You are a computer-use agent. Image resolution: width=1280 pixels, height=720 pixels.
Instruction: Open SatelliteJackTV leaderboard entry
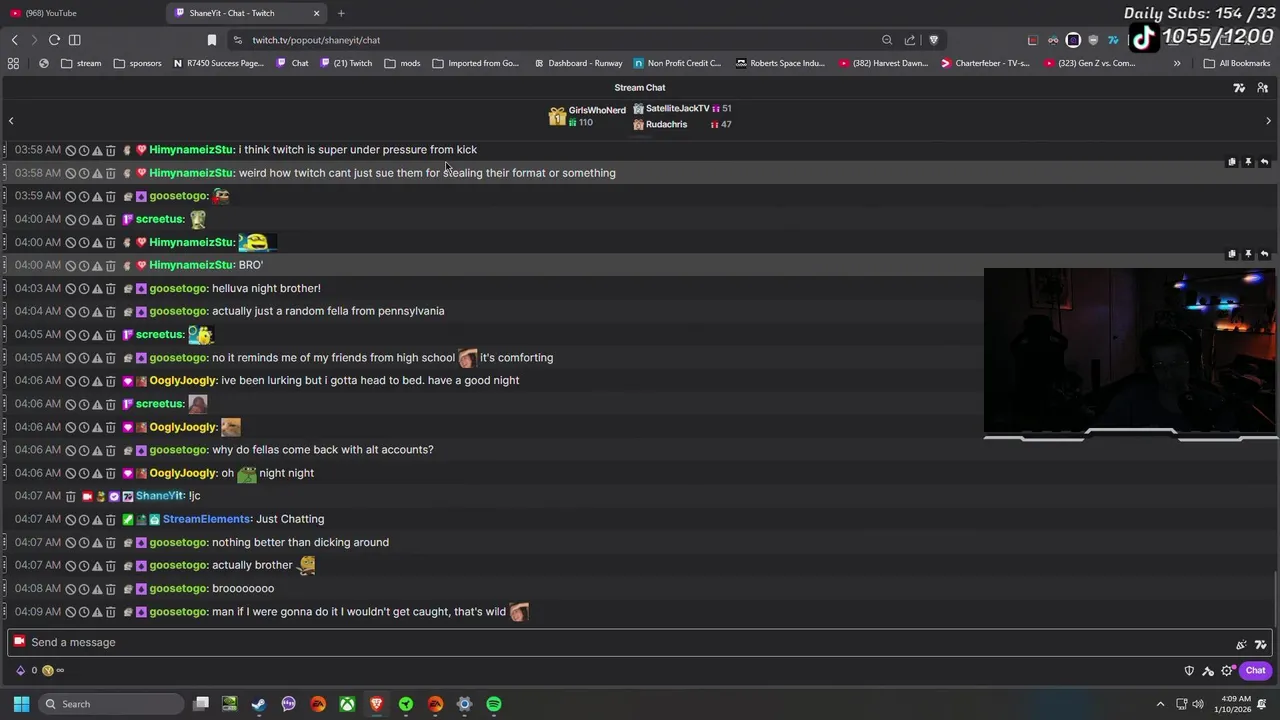tap(682, 108)
